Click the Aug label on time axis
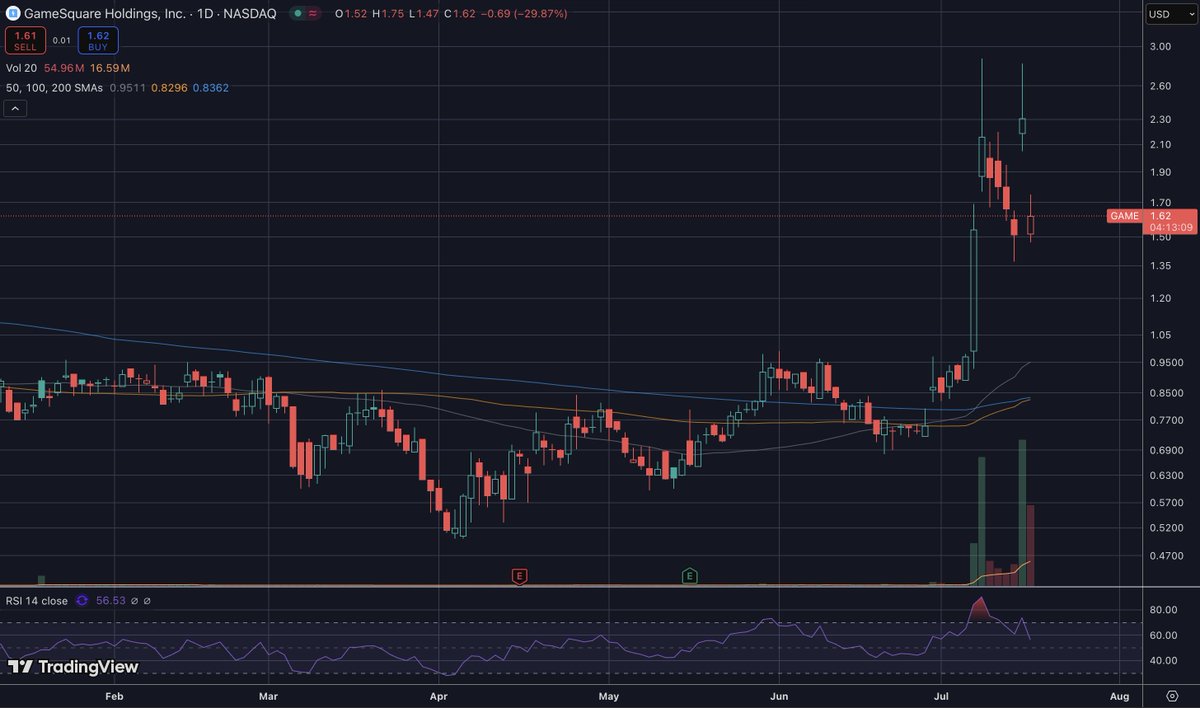This screenshot has width=1200, height=708. [1120, 695]
